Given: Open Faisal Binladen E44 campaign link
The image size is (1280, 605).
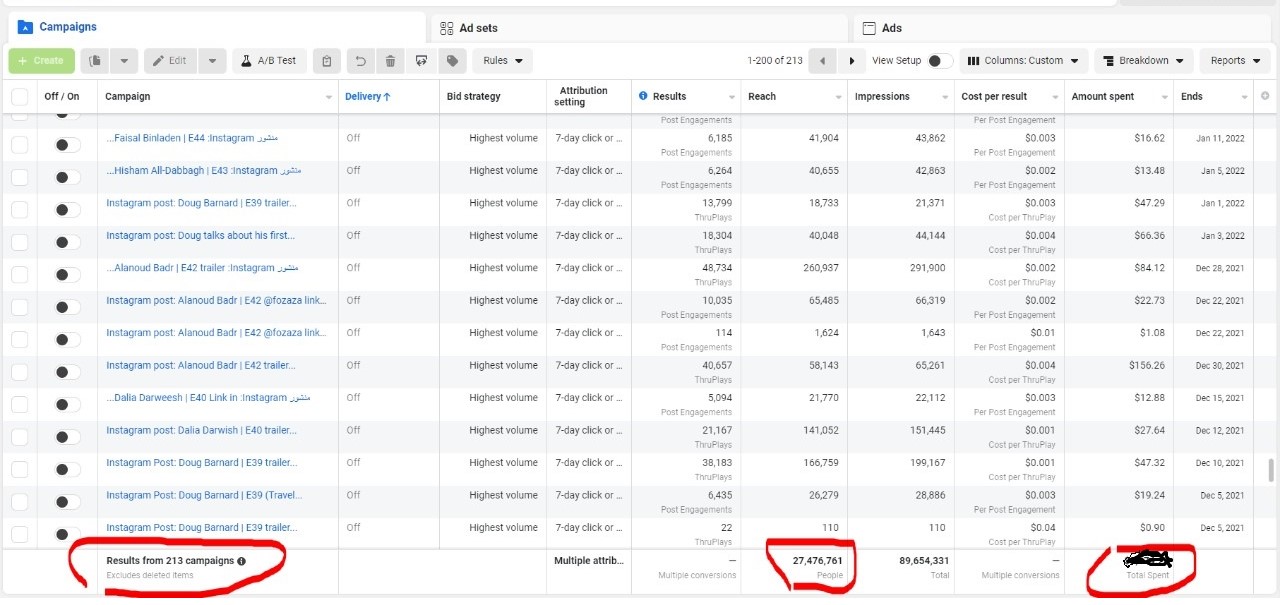Looking at the screenshot, I should pyautogui.click(x=192, y=138).
